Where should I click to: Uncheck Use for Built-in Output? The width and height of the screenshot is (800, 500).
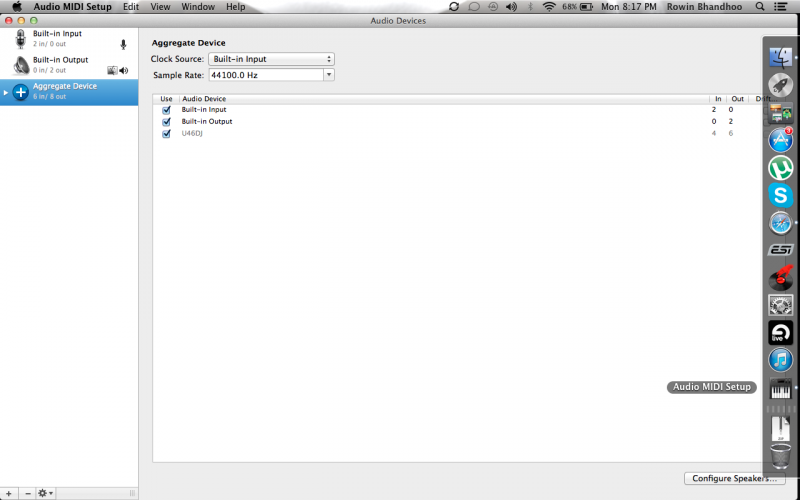click(x=166, y=122)
